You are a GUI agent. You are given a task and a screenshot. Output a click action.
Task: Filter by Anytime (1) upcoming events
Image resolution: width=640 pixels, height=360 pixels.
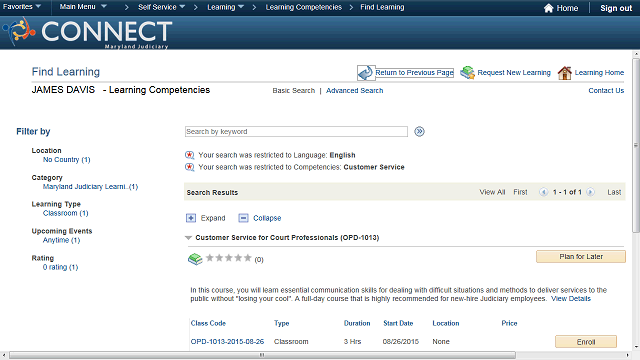click(61, 240)
